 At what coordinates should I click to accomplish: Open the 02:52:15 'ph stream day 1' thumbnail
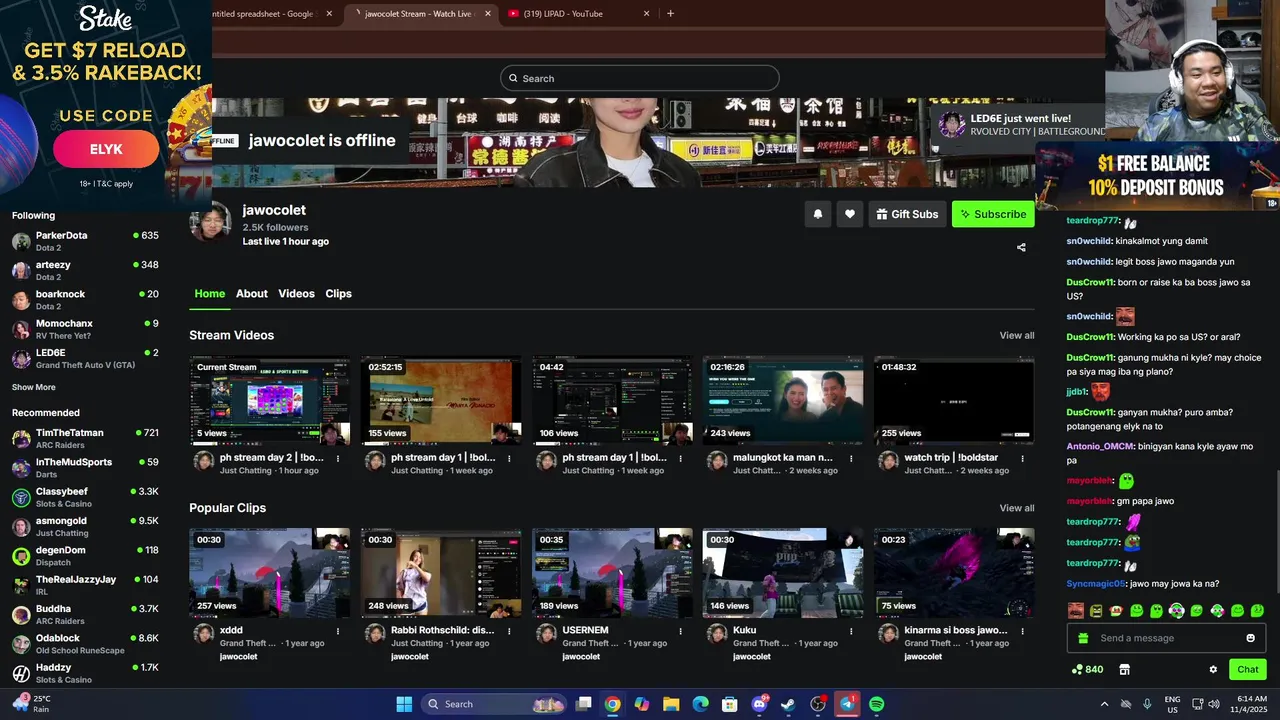pos(441,400)
